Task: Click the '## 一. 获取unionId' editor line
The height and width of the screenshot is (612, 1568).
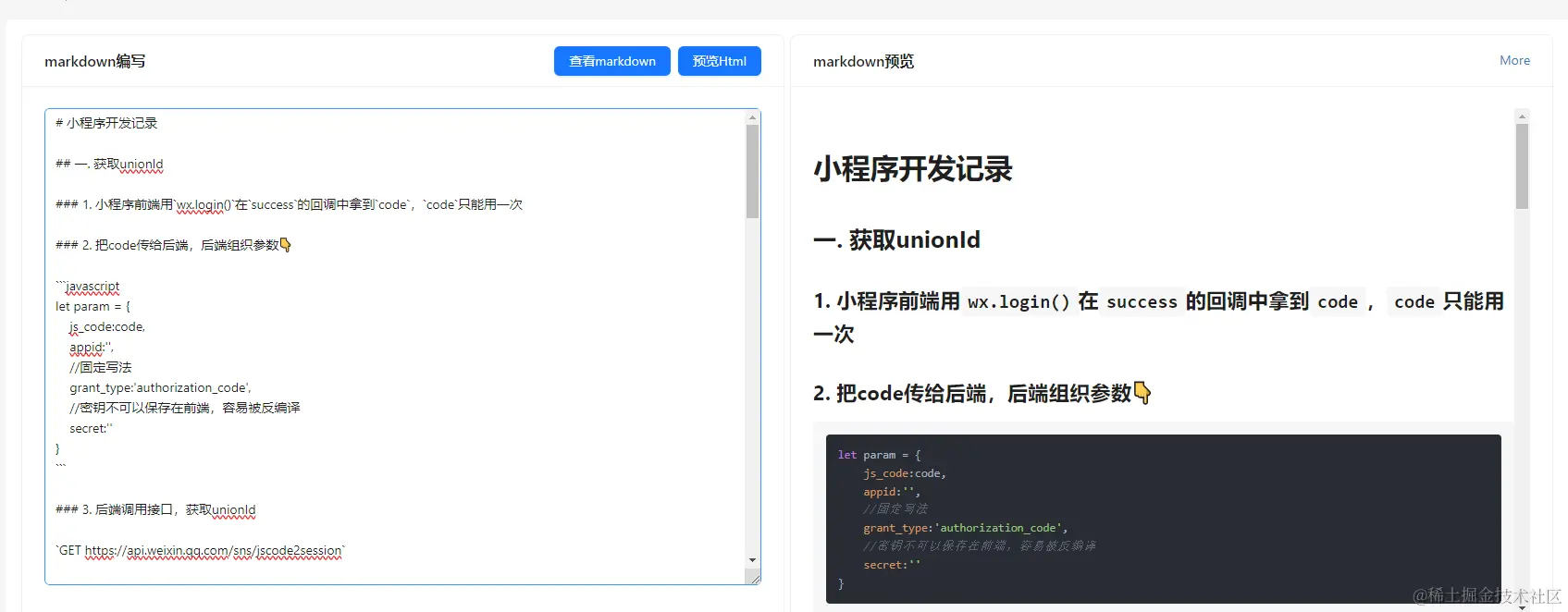Action: (x=109, y=164)
